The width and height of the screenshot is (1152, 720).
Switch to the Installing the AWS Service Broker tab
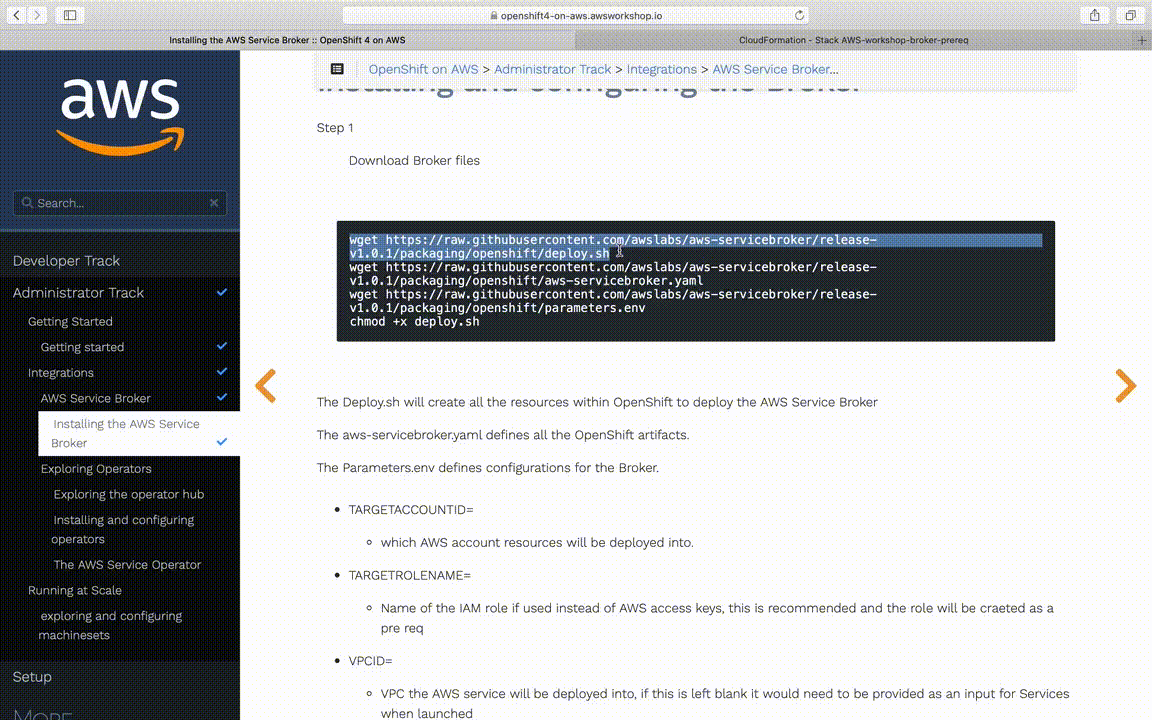(x=287, y=40)
